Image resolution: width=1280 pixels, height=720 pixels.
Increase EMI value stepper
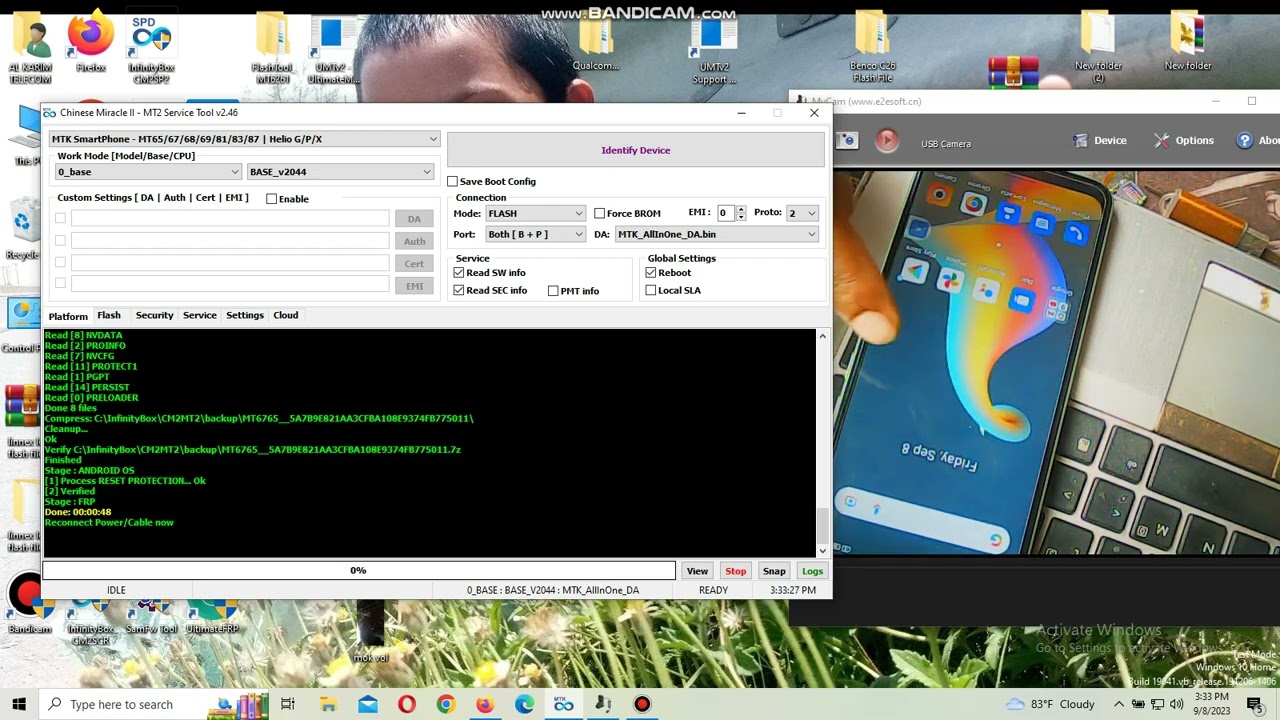[x=741, y=209]
